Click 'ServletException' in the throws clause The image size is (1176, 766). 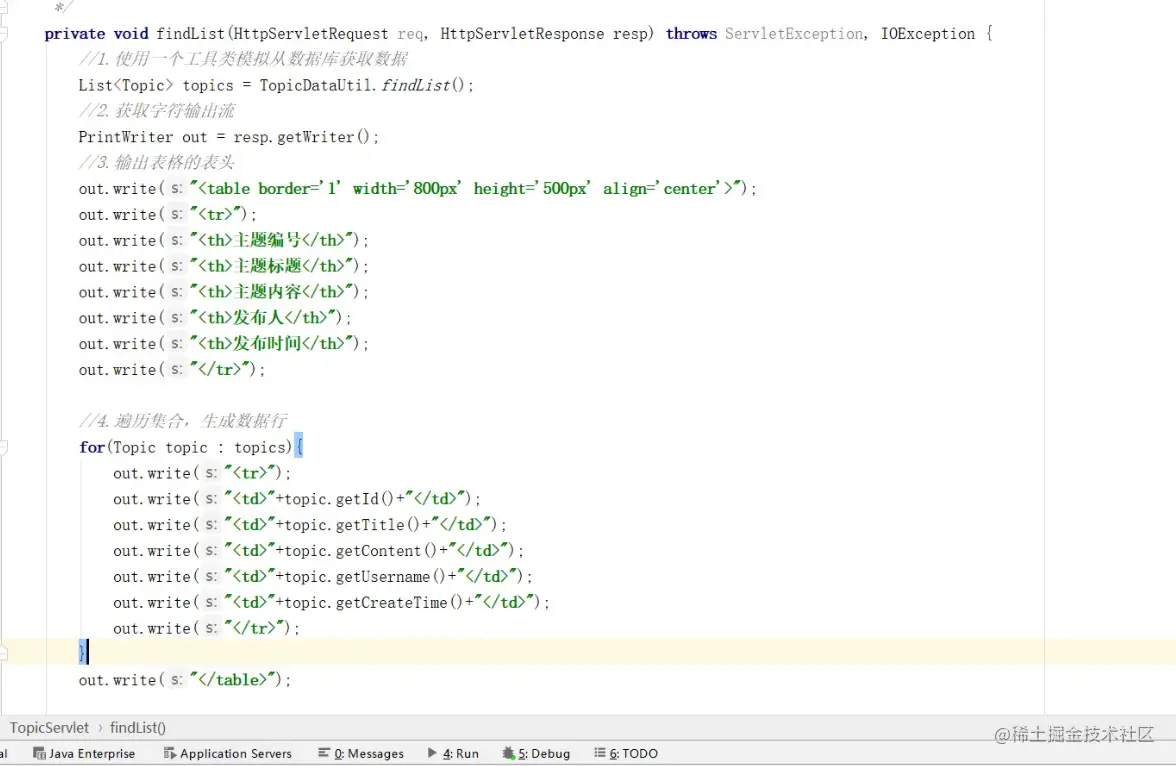[794, 34]
